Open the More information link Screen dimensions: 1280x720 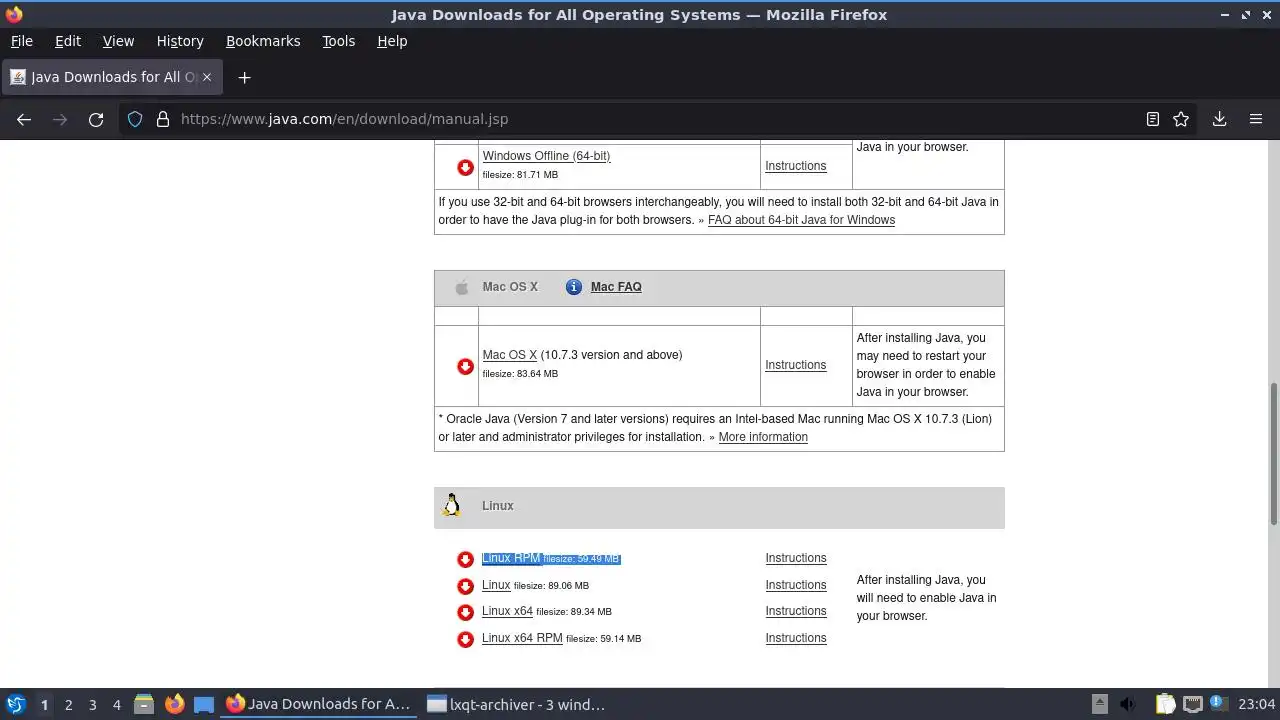click(763, 437)
